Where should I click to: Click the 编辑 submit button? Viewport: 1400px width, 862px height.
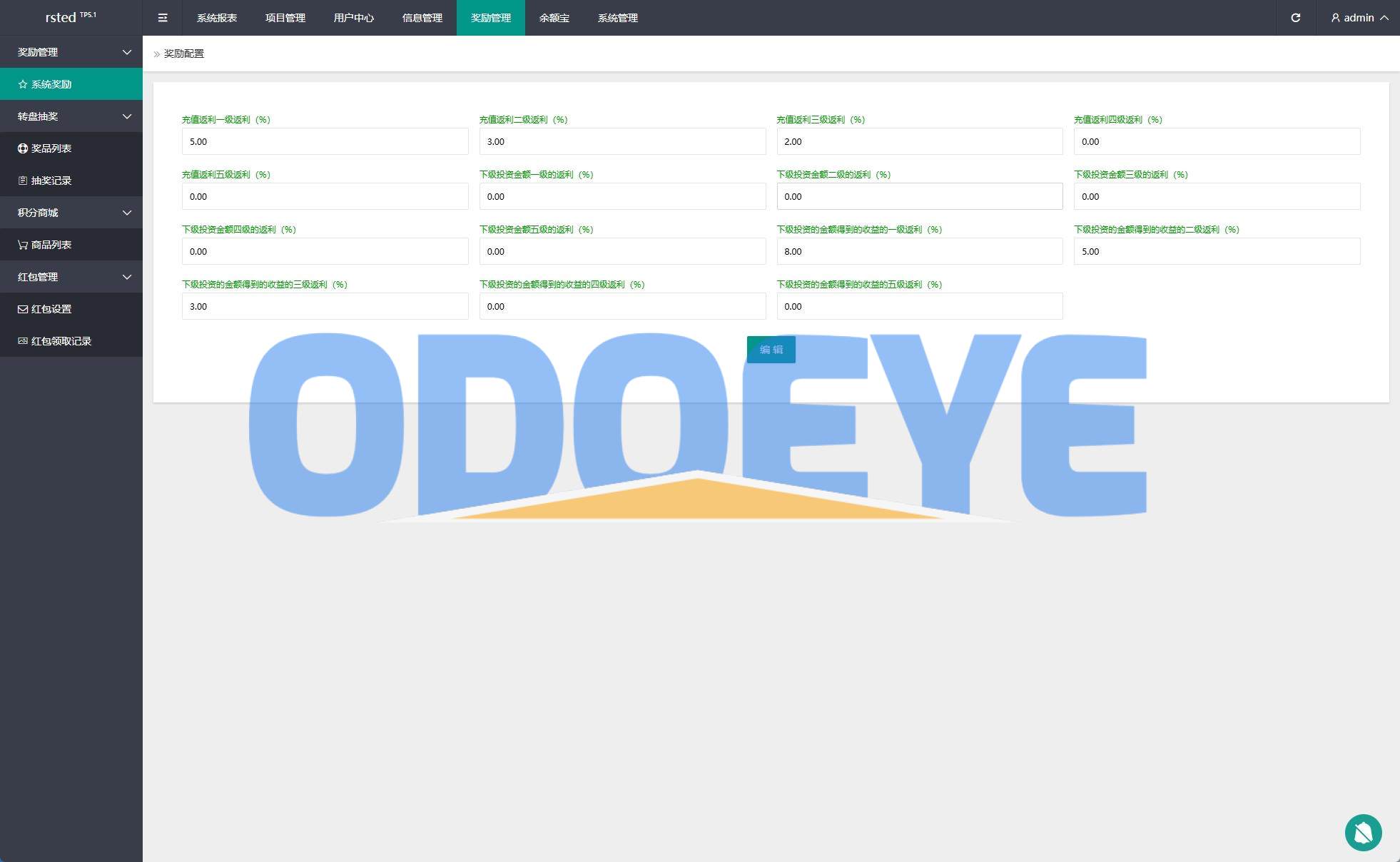[x=771, y=350]
